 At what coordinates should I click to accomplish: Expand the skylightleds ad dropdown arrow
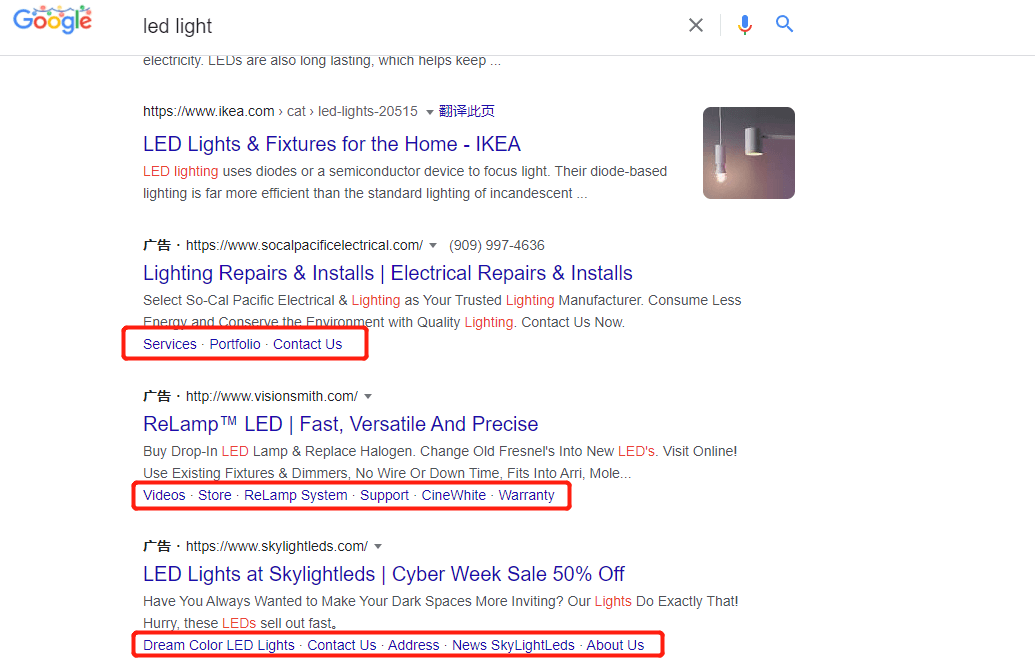coord(378,547)
